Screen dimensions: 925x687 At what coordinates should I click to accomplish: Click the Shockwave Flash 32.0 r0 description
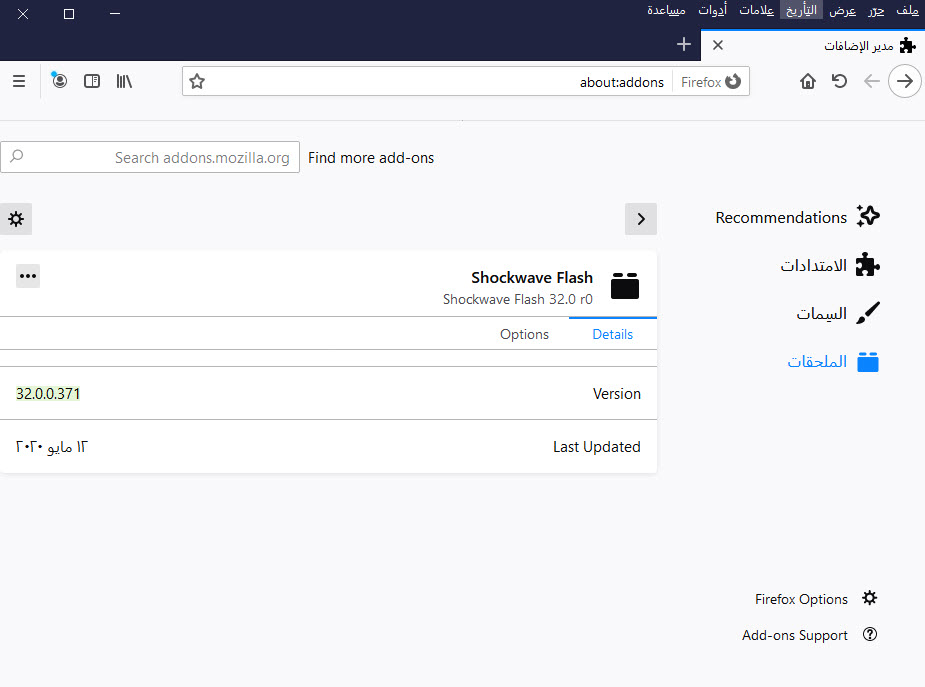pos(517,300)
